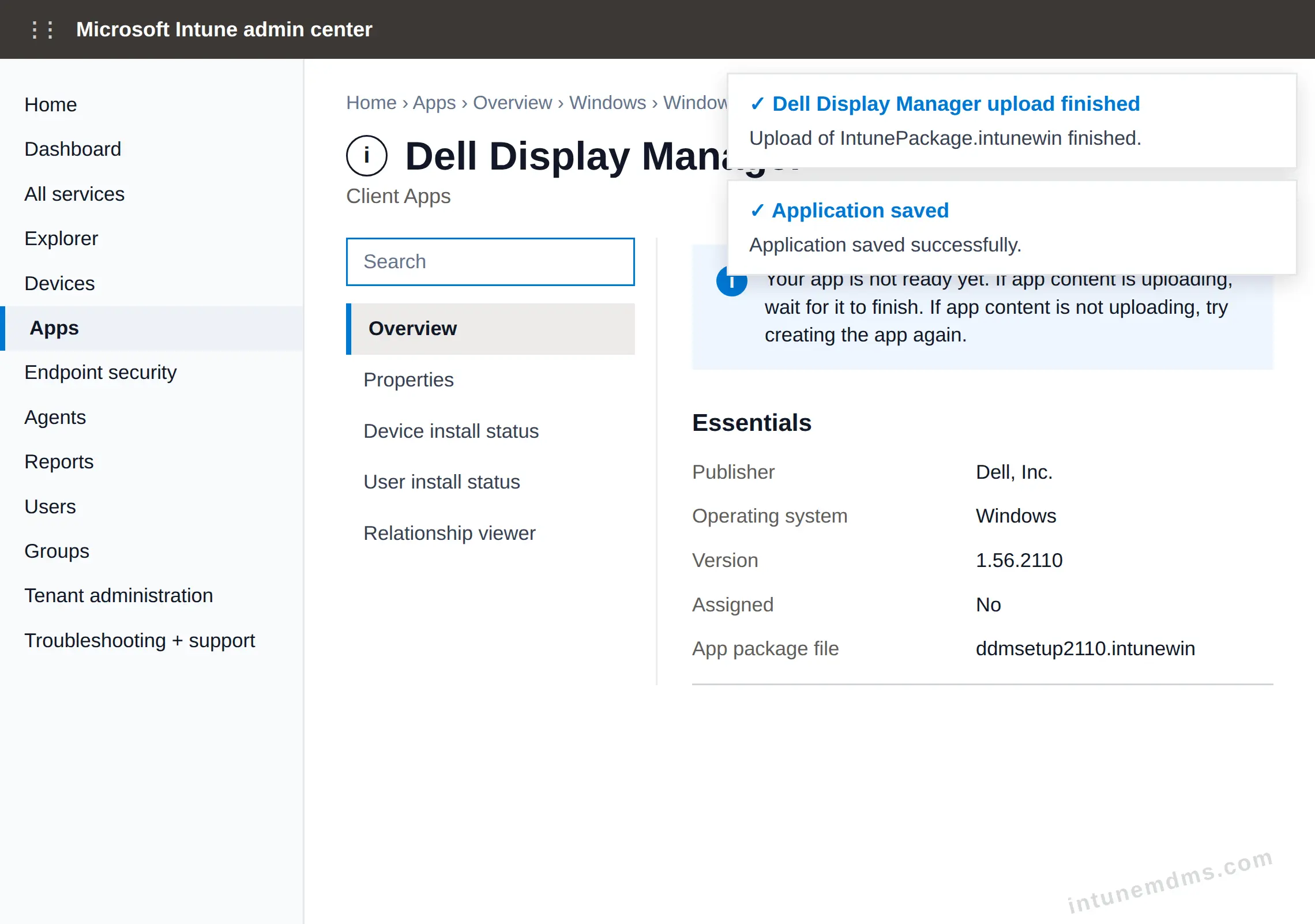The height and width of the screenshot is (924, 1315).
Task: Click 'Upload of IntunePackage.intunewin finished.' message
Action: click(945, 138)
